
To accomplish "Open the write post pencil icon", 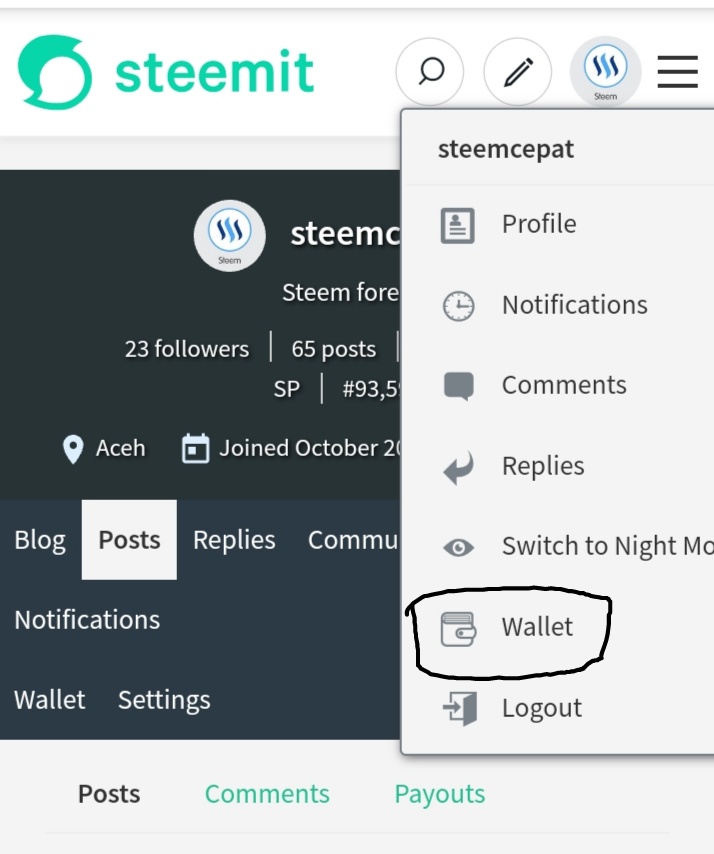I will click(517, 72).
